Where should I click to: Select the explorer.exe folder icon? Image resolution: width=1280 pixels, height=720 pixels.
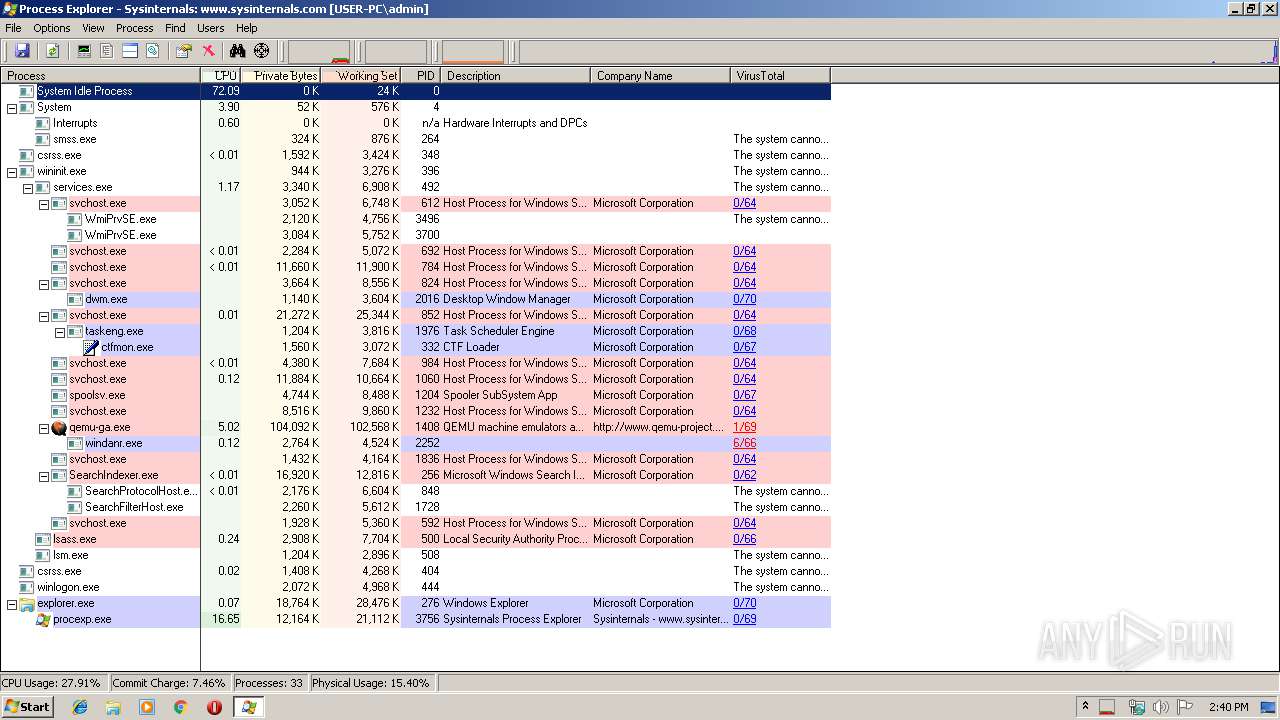27,603
